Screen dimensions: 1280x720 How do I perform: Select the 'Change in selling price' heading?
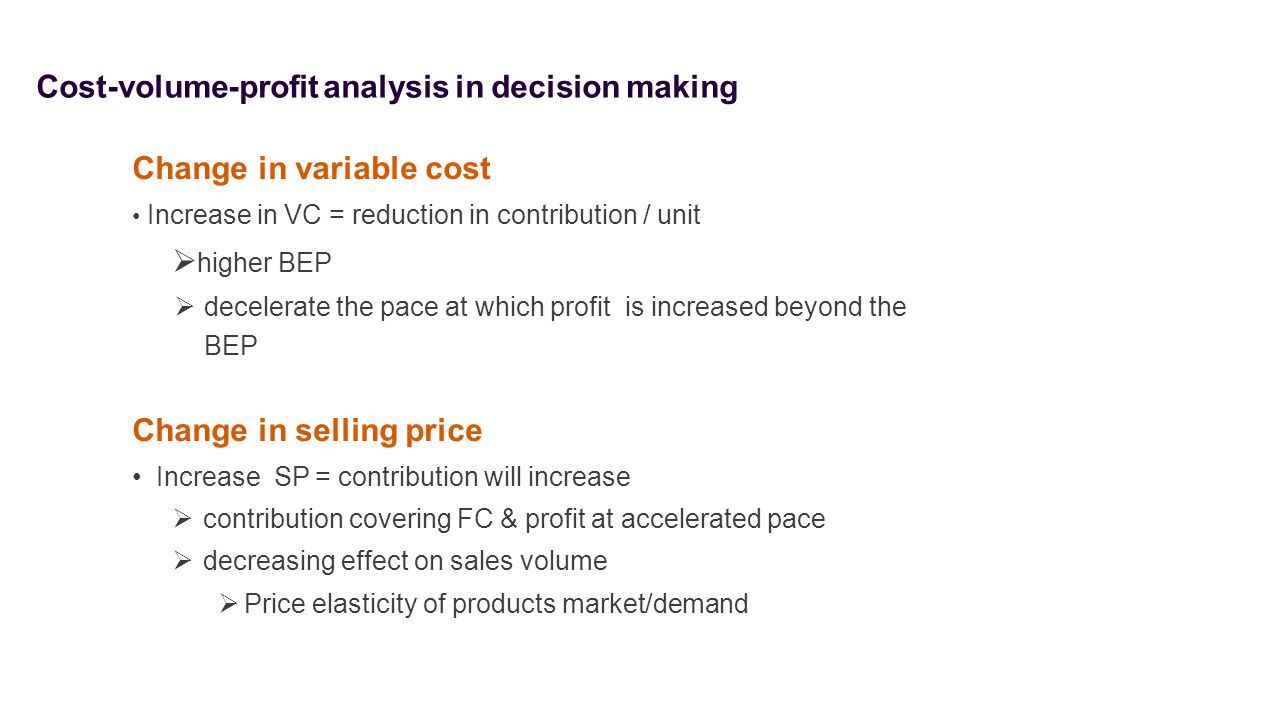click(x=307, y=431)
